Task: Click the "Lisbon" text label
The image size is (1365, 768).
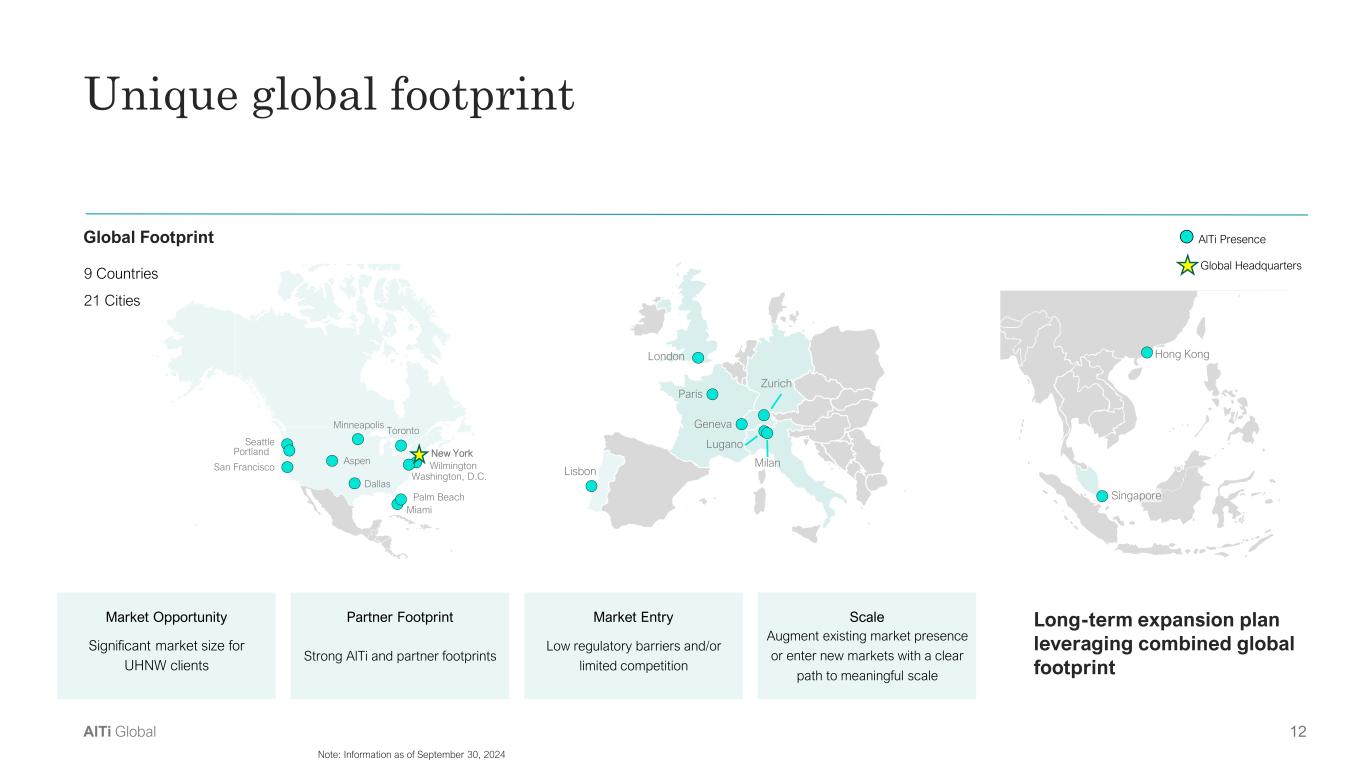Action: pos(580,472)
